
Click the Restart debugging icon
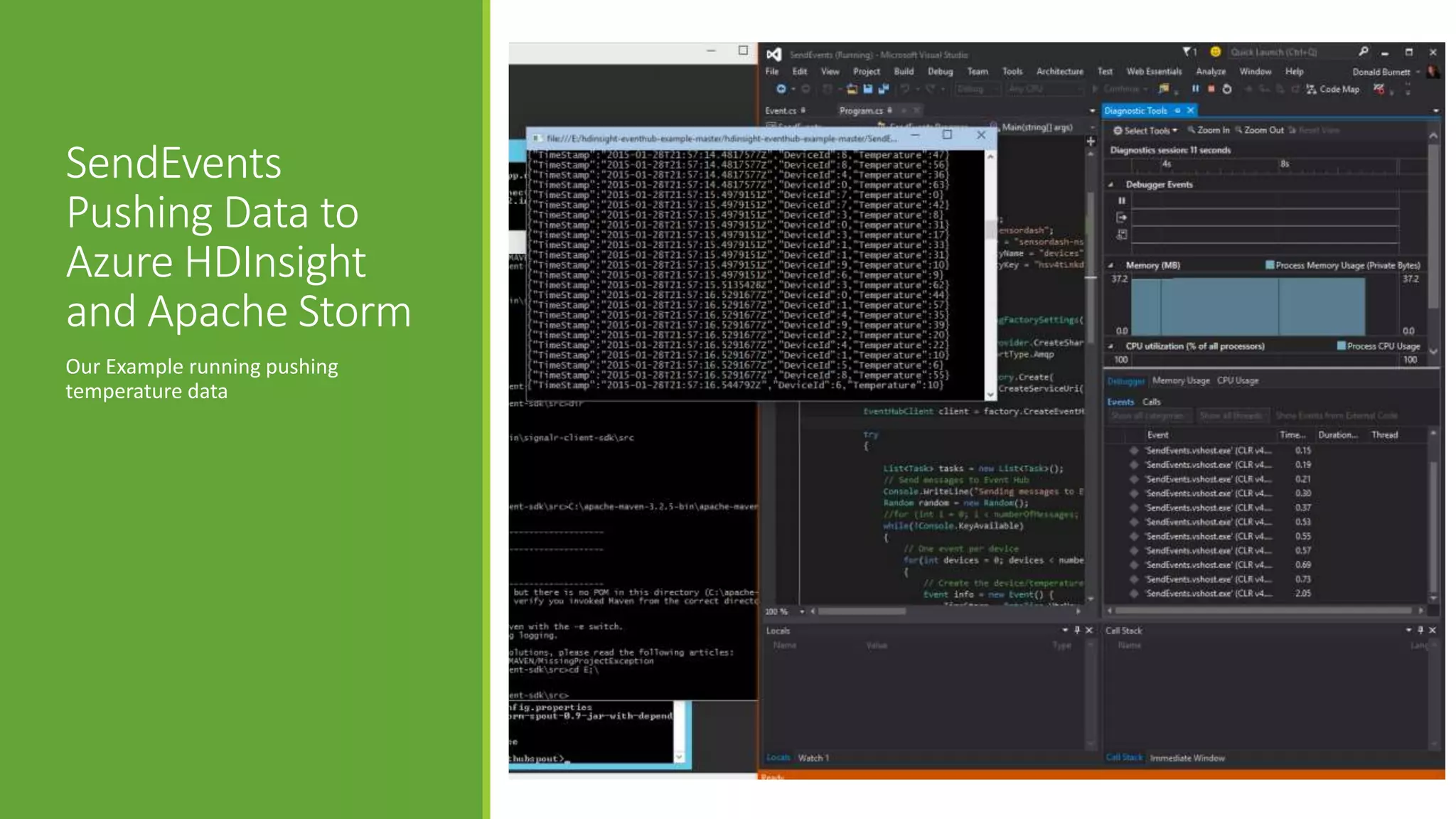[x=1226, y=89]
